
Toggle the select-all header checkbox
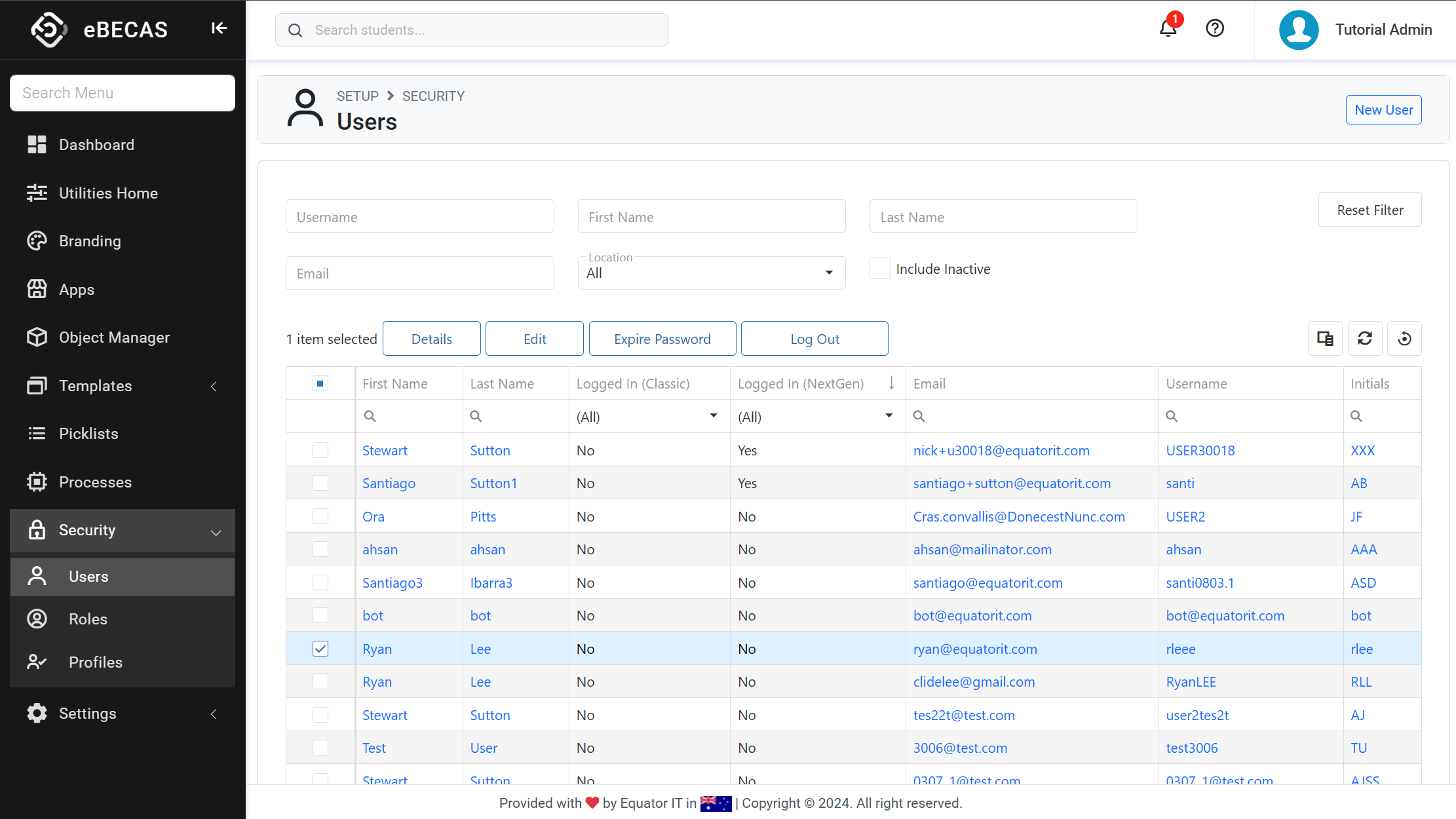point(320,383)
